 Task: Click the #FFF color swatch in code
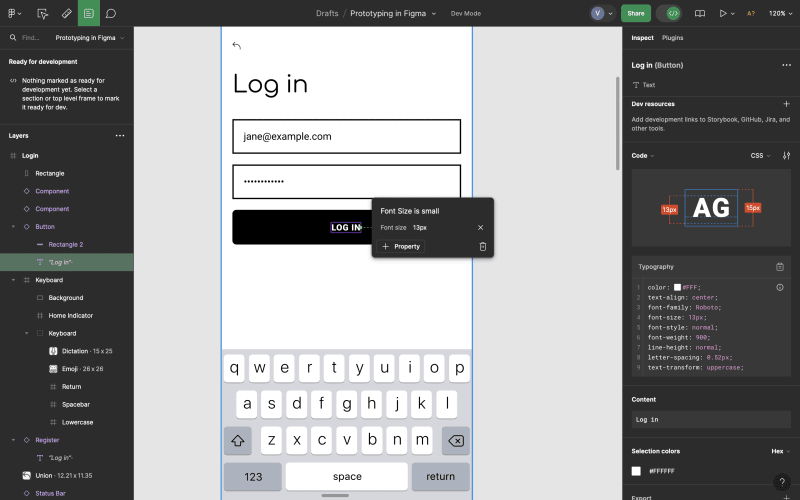tap(677, 287)
